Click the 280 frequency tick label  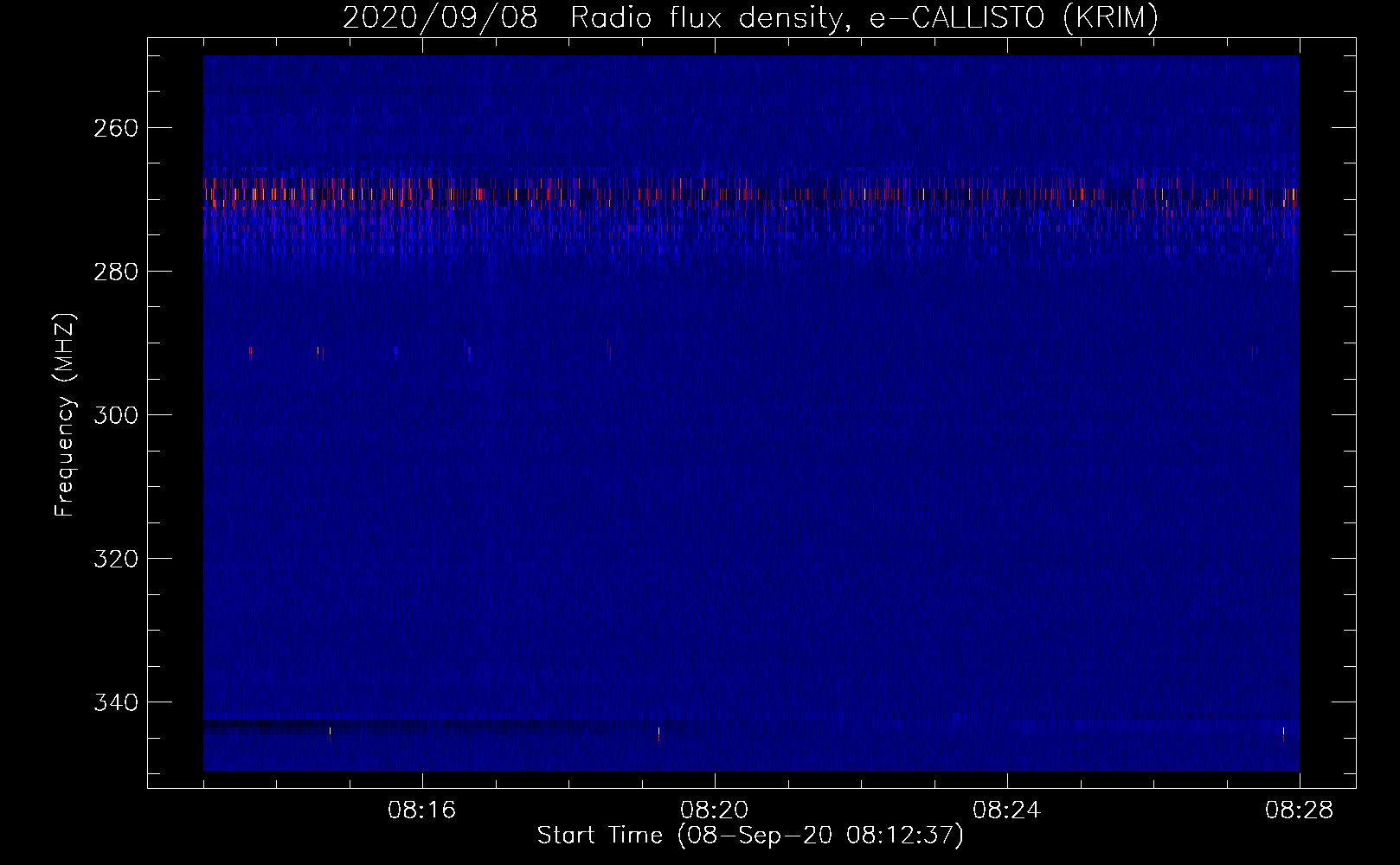[114, 272]
